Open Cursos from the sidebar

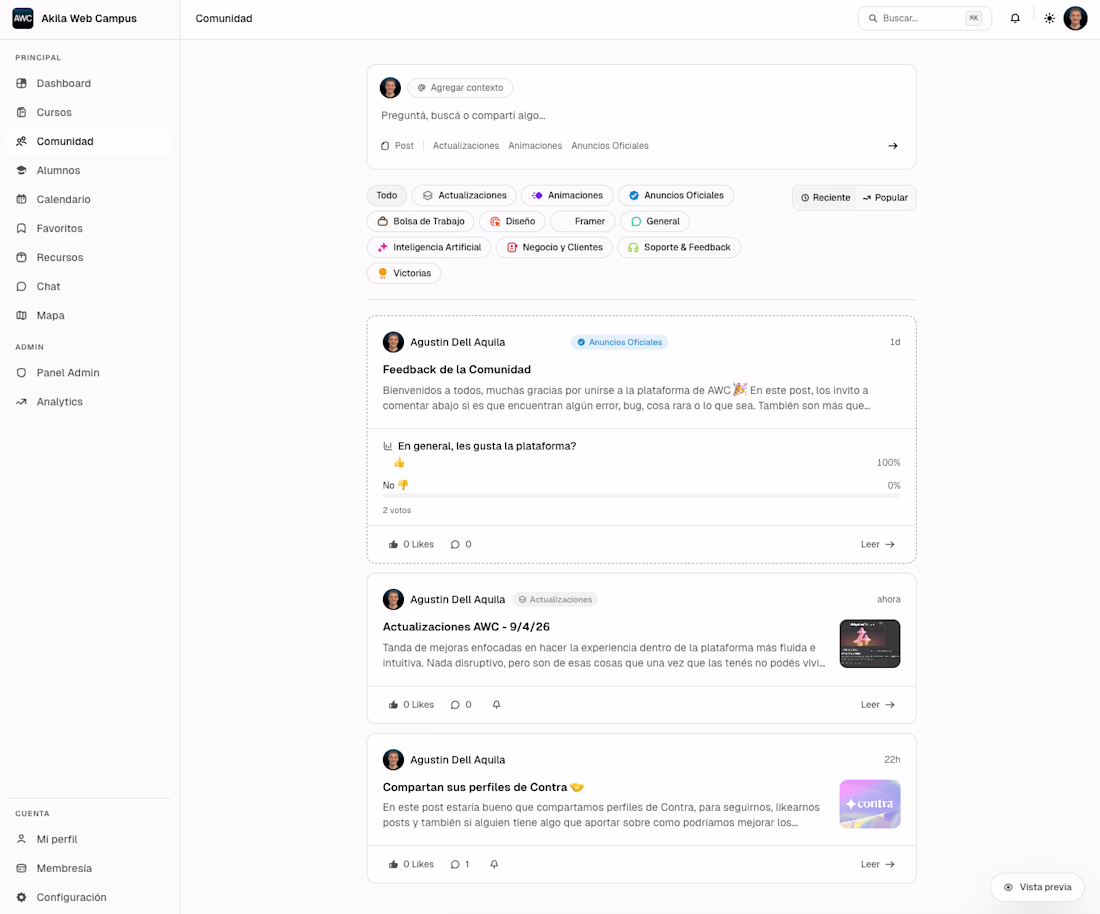coord(88,112)
